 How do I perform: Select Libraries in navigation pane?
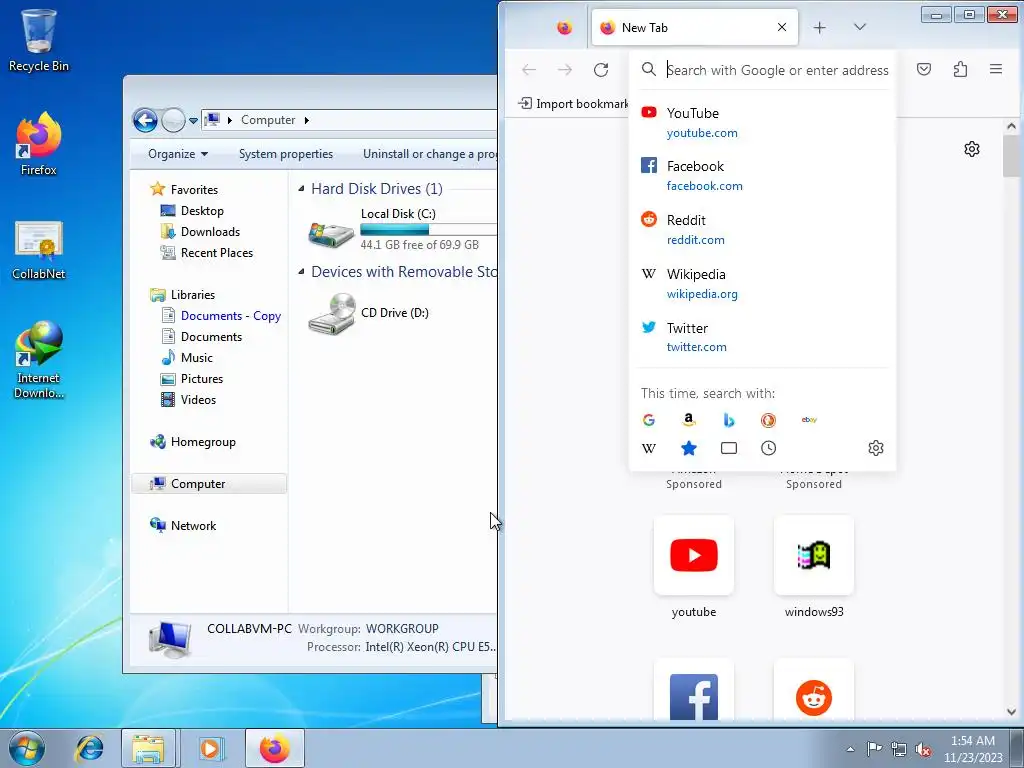pyautogui.click(x=193, y=295)
